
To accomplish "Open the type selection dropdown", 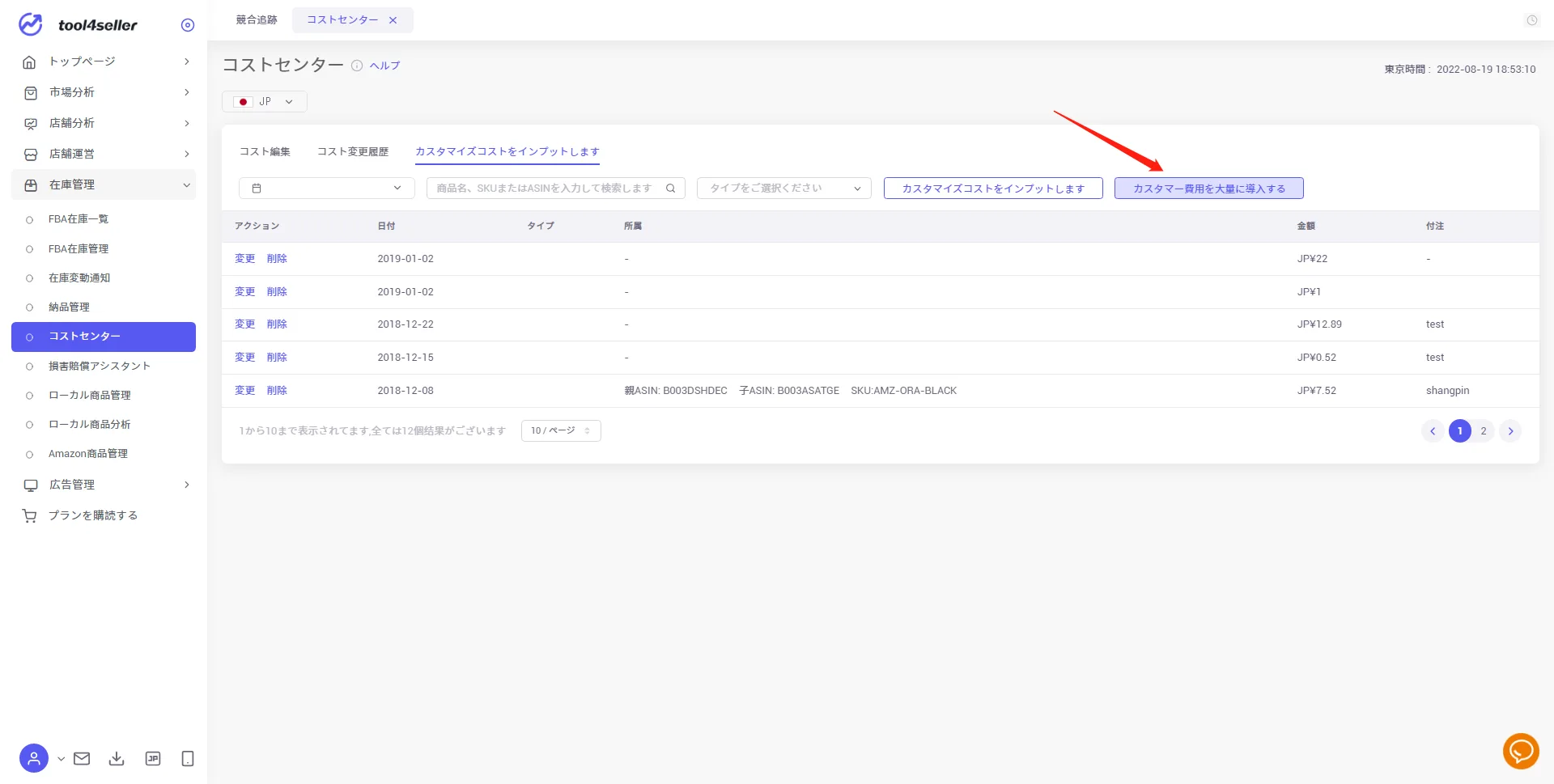I will point(783,189).
